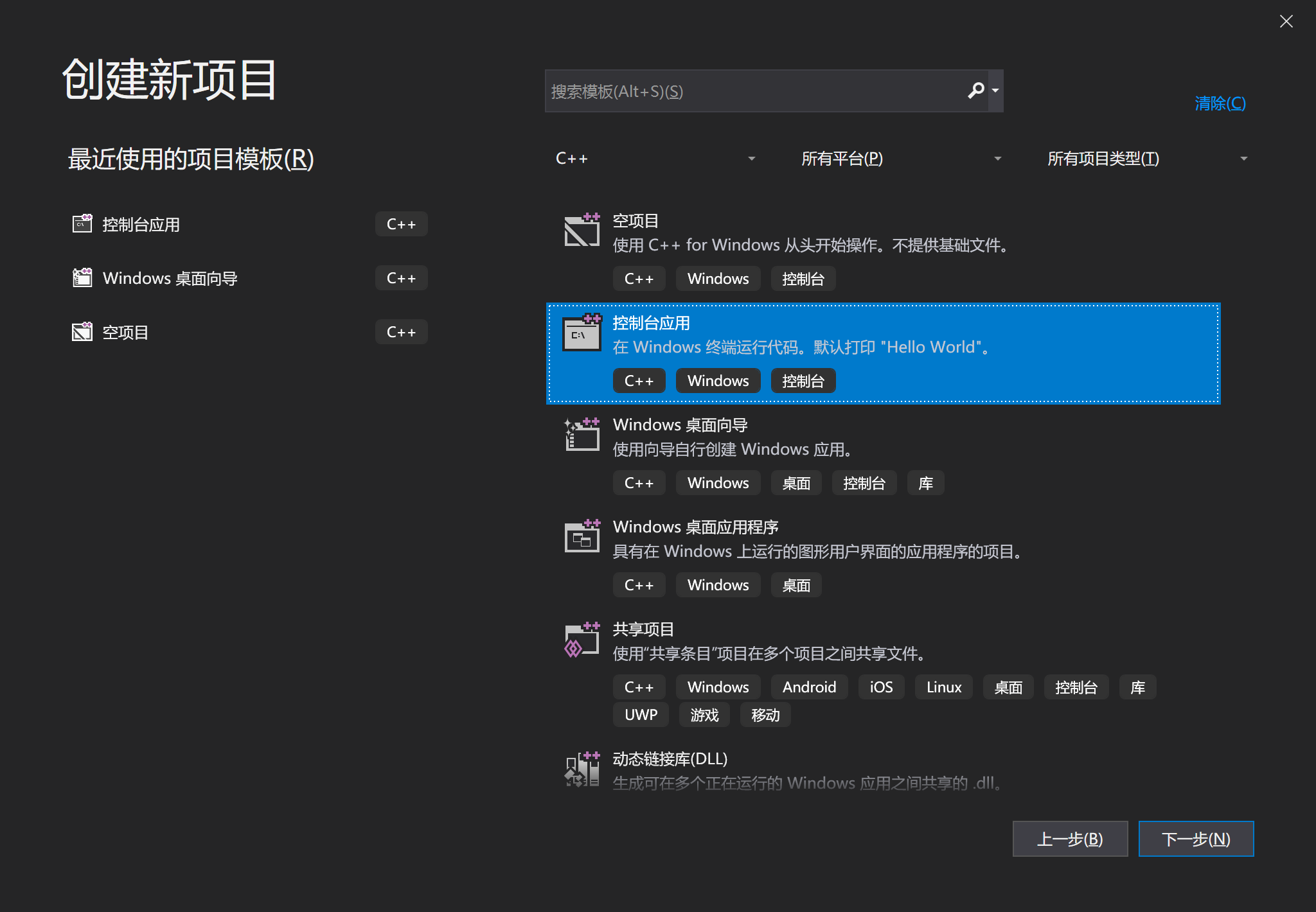Click the 下一步(N) button

coord(1196,839)
